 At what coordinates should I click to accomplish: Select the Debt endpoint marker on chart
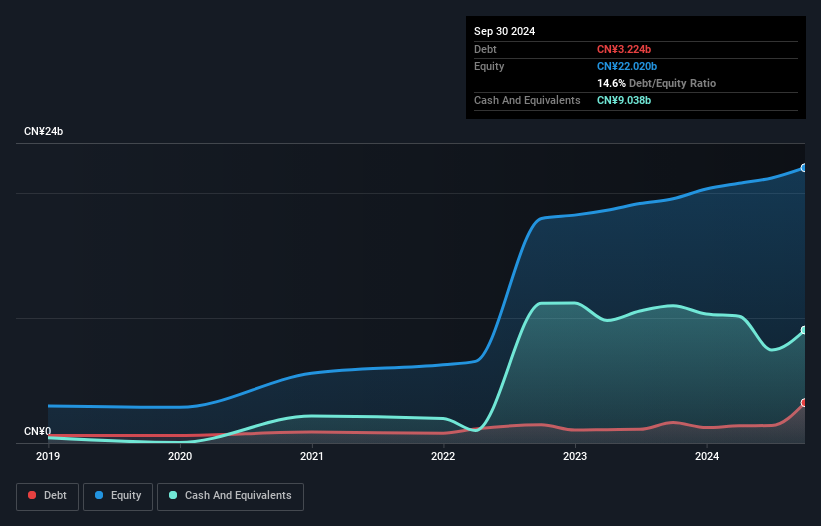tap(804, 403)
